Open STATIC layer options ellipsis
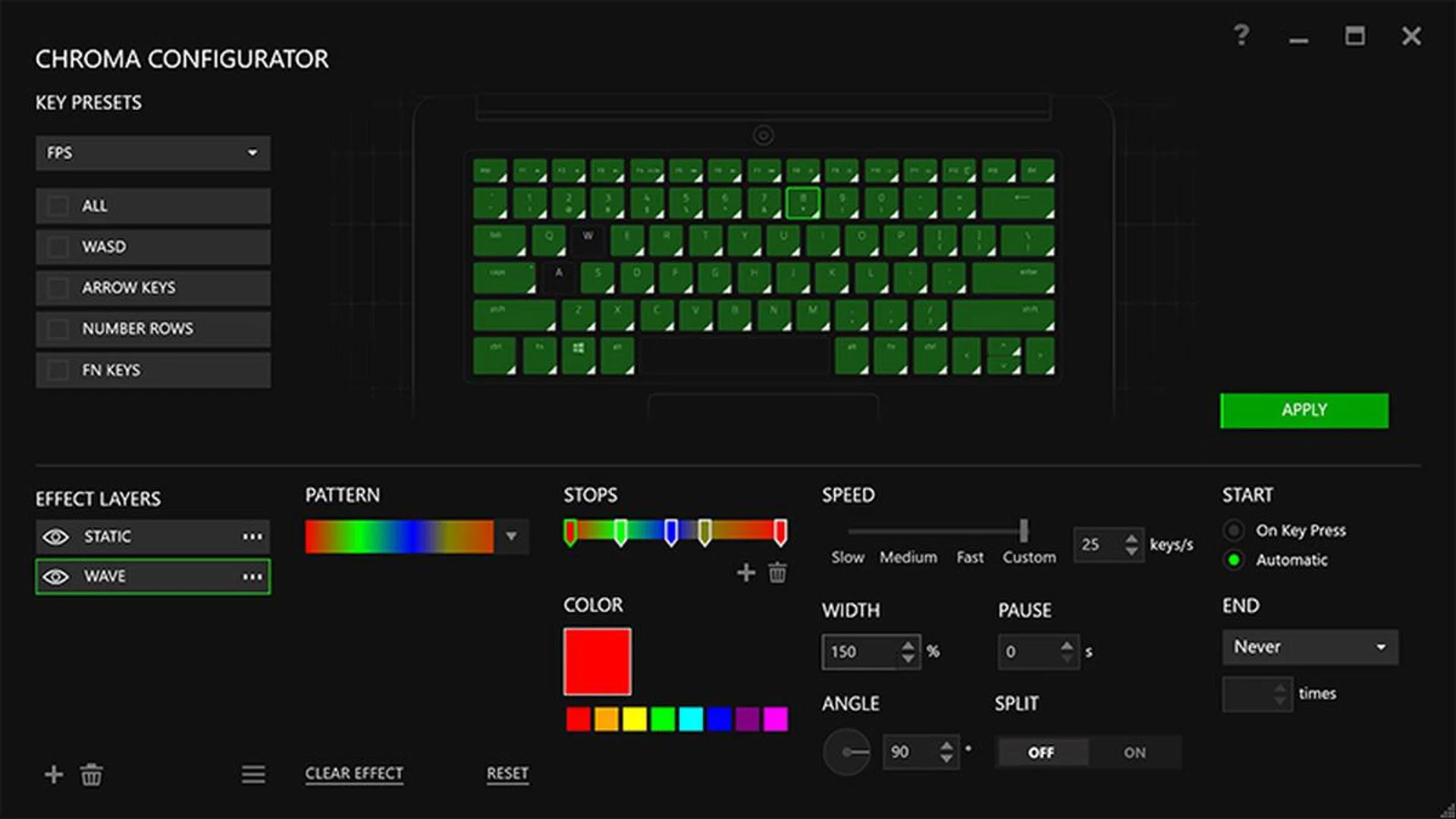Image resolution: width=1456 pixels, height=819 pixels. tap(253, 536)
